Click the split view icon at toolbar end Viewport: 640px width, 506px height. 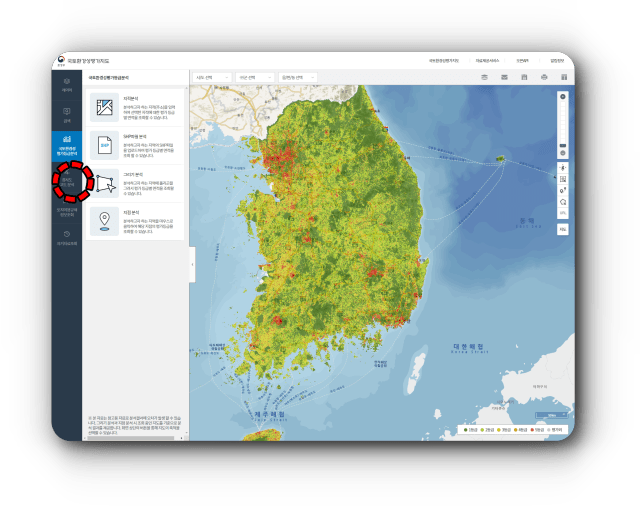coord(564,77)
